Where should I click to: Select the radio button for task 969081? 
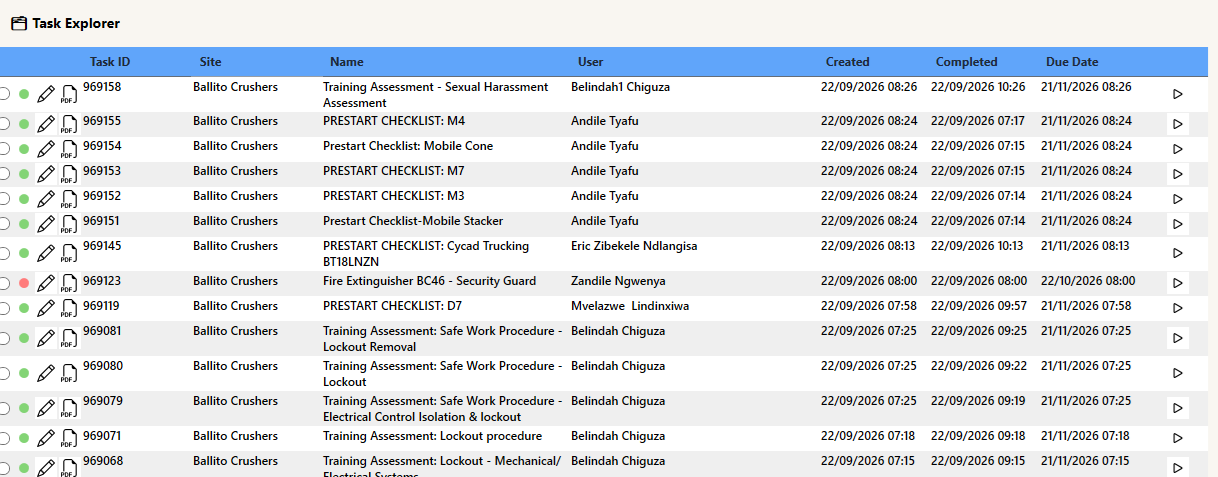(4, 338)
